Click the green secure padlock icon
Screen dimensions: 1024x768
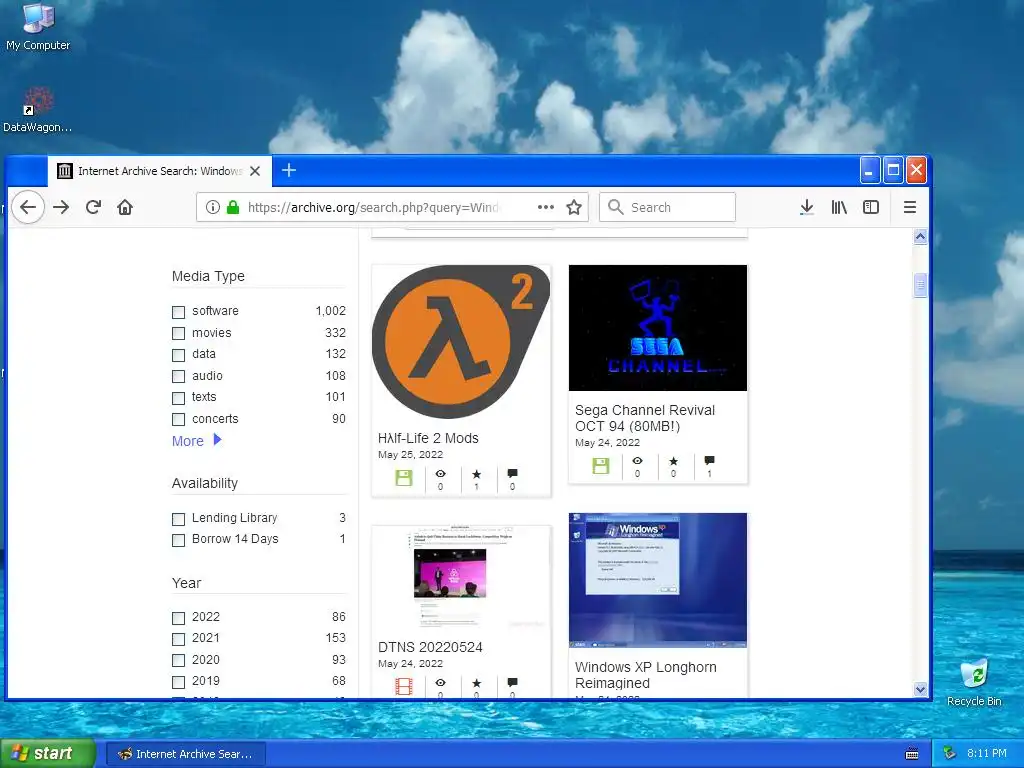pyautogui.click(x=232, y=208)
